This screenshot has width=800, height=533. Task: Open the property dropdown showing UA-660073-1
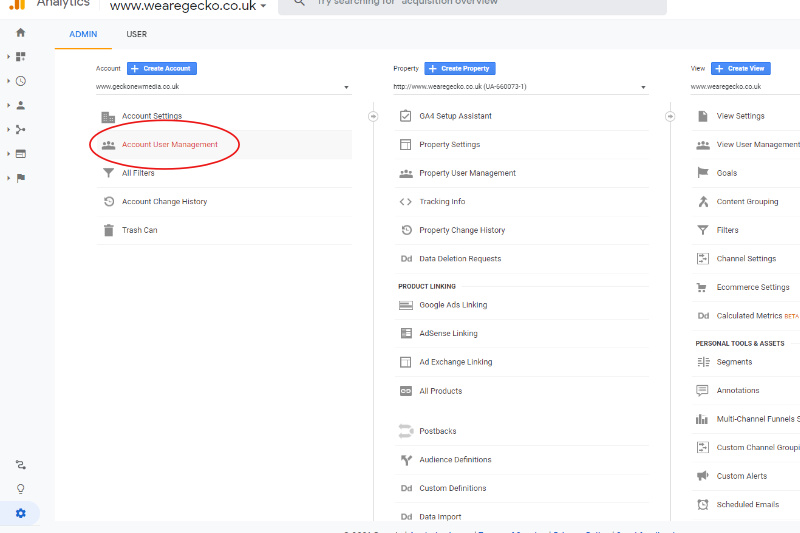point(520,87)
